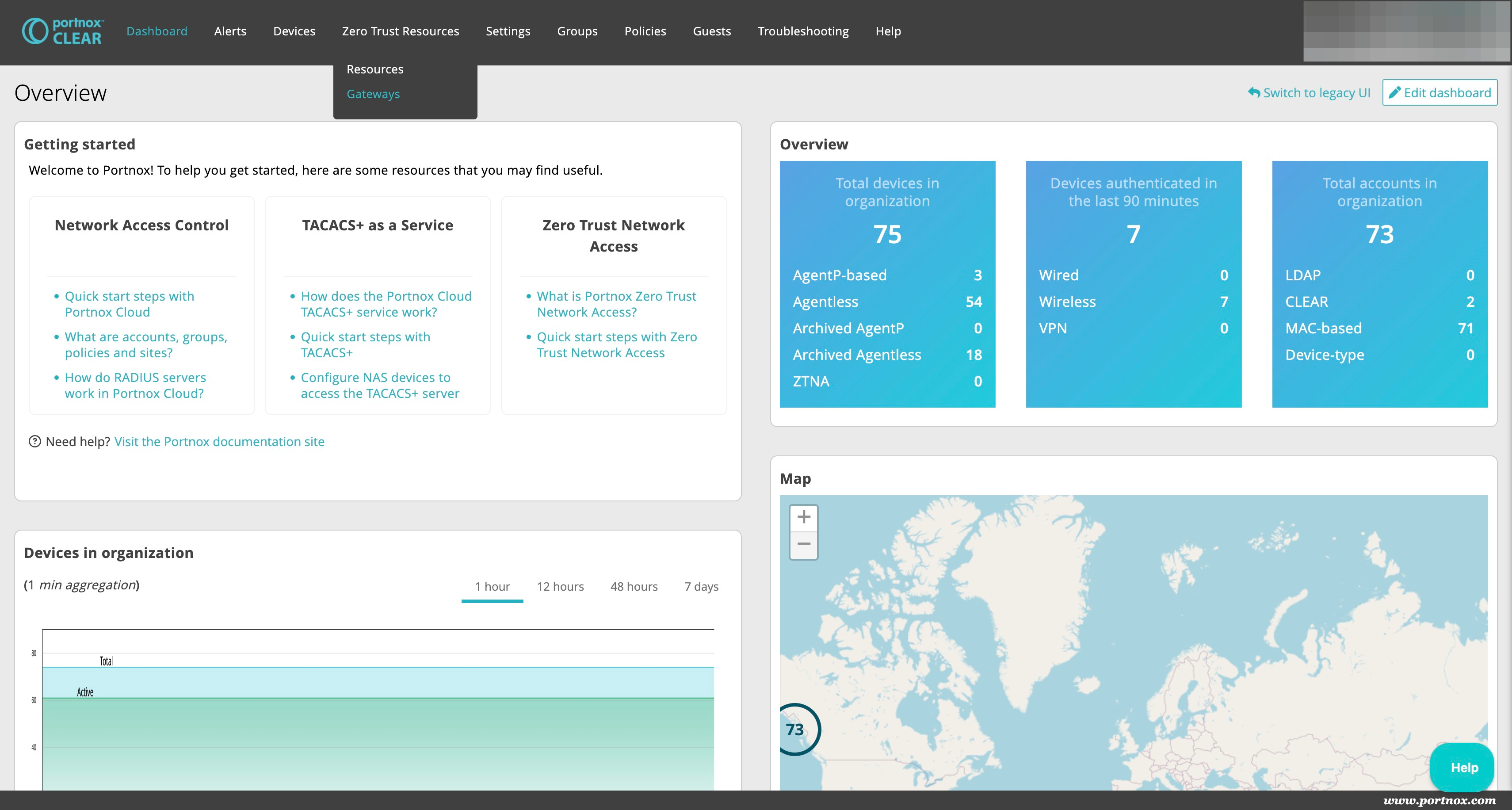This screenshot has width=1512, height=810.
Task: Click the Wireless row
Action: (1134, 302)
